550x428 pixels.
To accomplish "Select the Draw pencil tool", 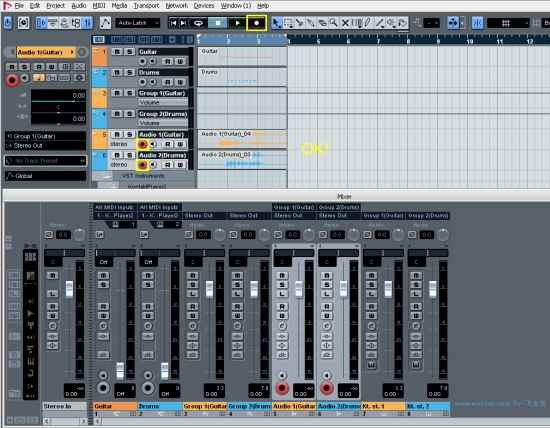I will tap(368, 23).
